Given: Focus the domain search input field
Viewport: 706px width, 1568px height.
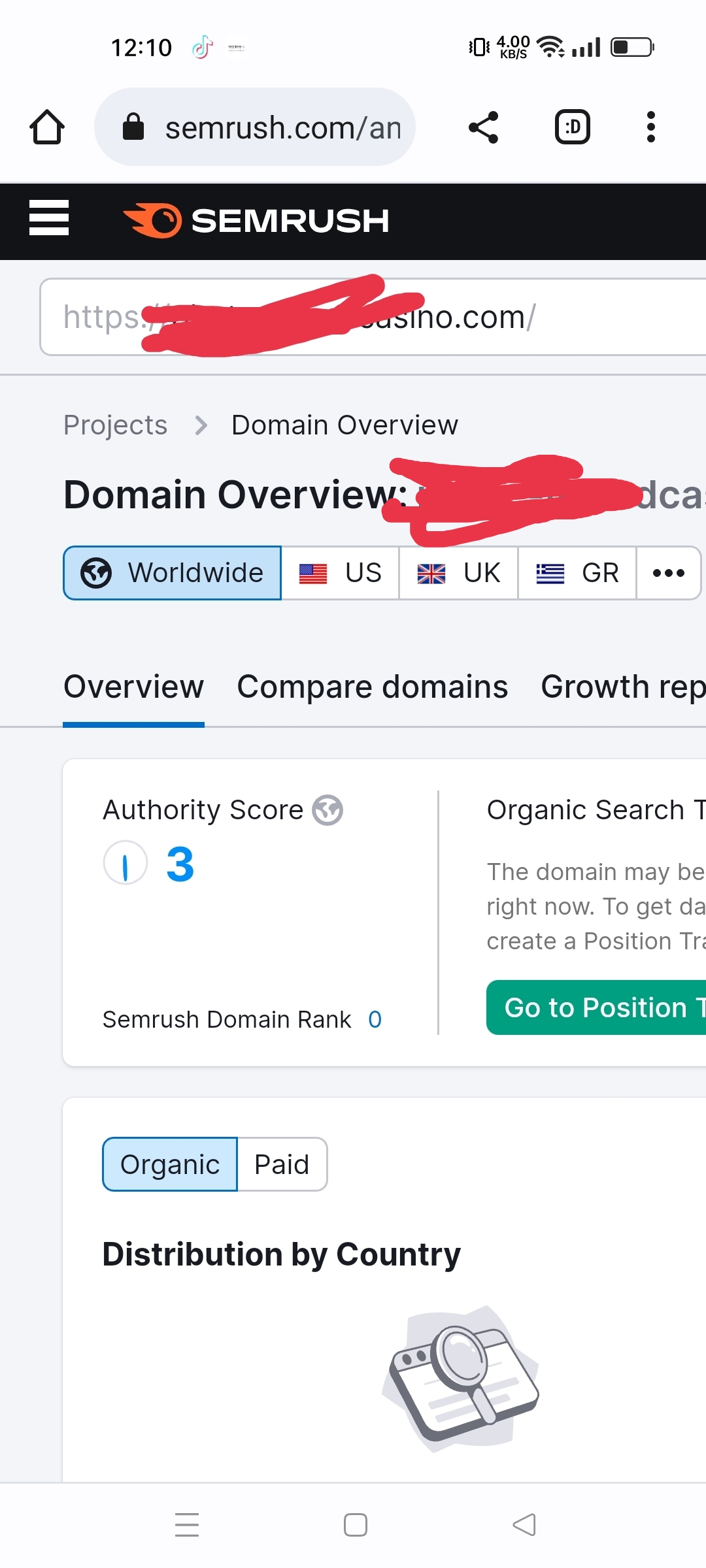Looking at the screenshot, I should (x=373, y=317).
